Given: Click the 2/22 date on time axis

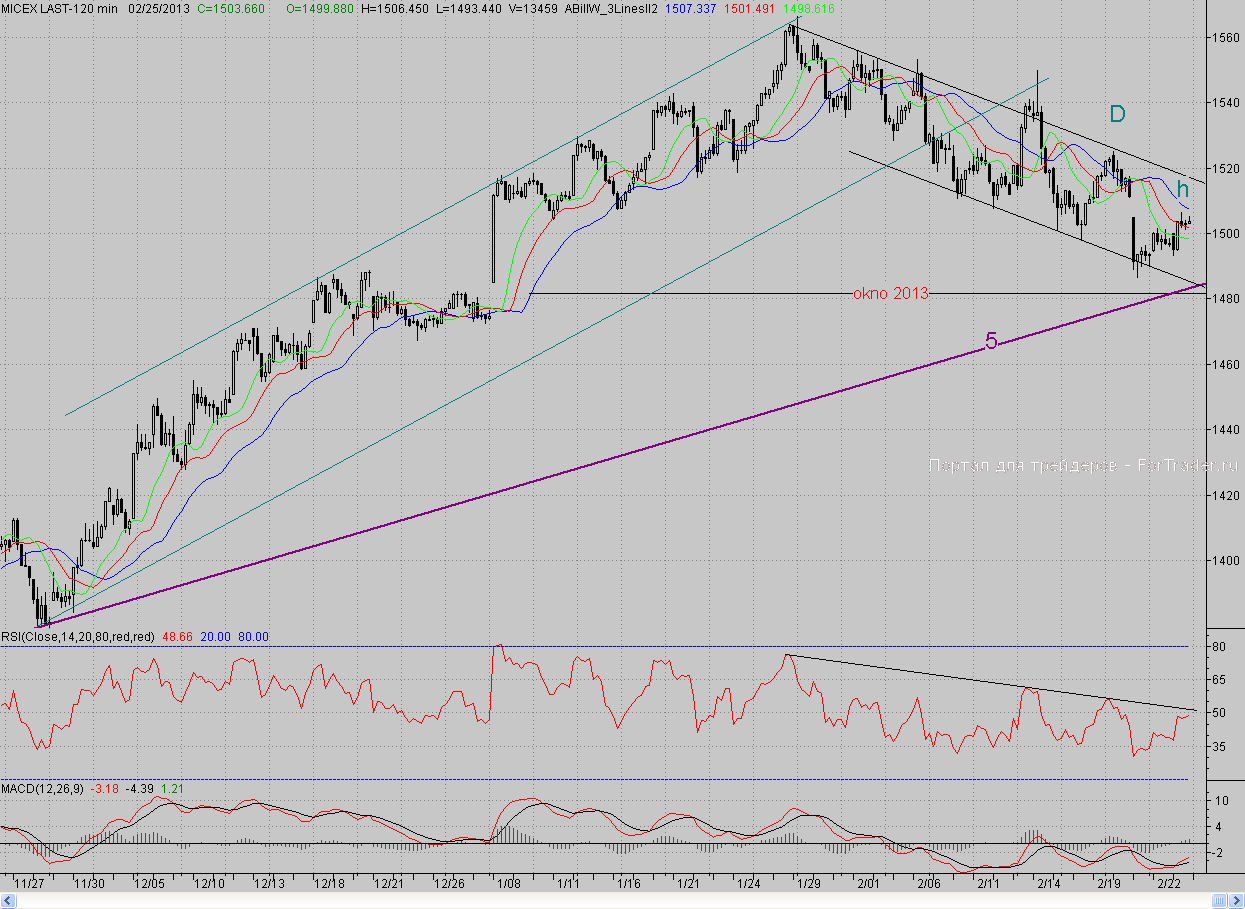Looking at the screenshot, I should (1169, 884).
